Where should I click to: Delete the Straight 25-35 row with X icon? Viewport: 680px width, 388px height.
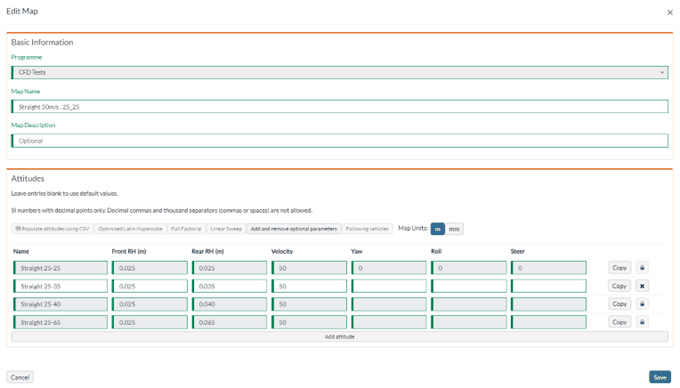pyautogui.click(x=642, y=286)
